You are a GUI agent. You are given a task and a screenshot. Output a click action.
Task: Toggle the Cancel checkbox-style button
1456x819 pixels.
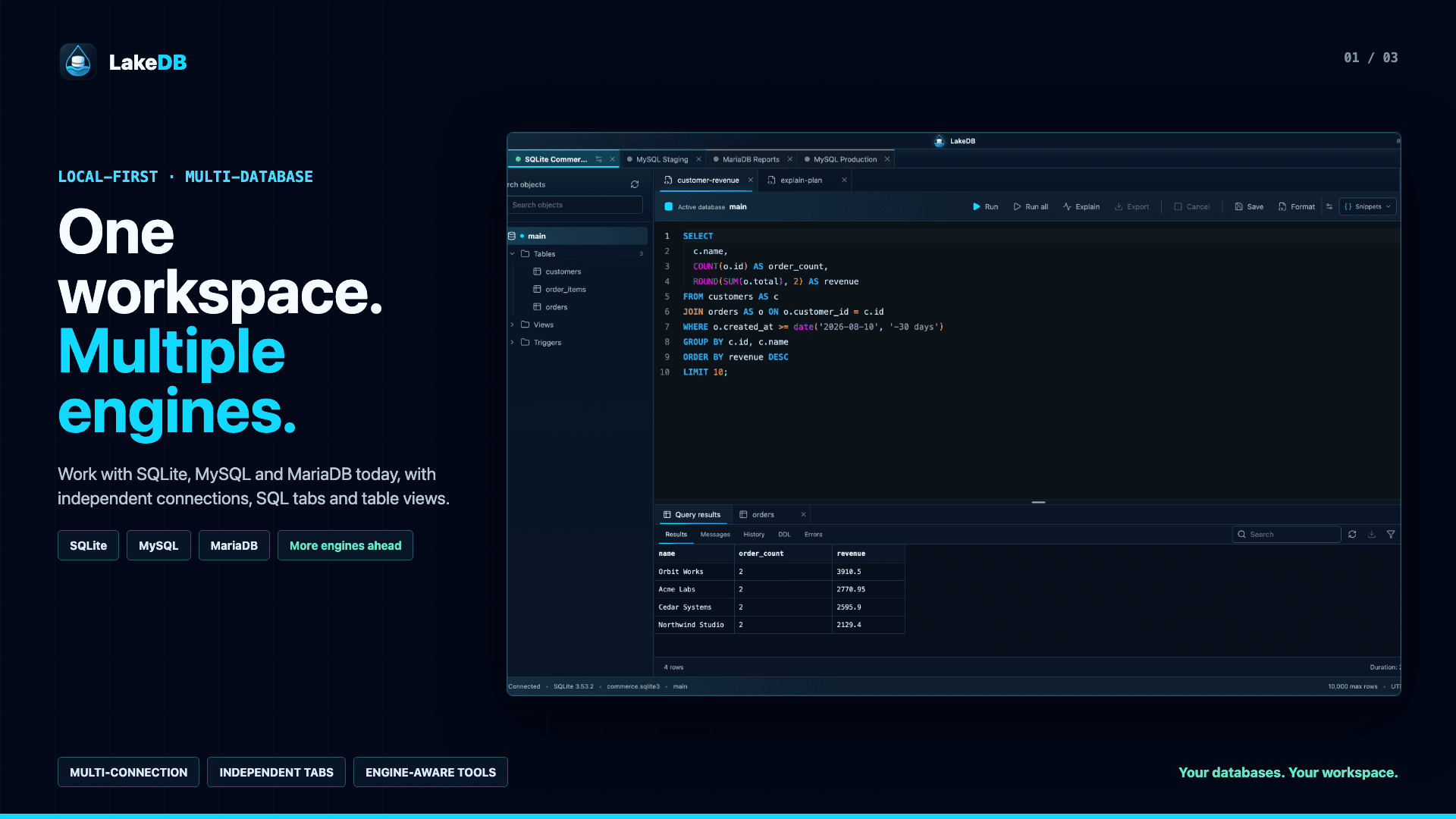tap(1191, 207)
